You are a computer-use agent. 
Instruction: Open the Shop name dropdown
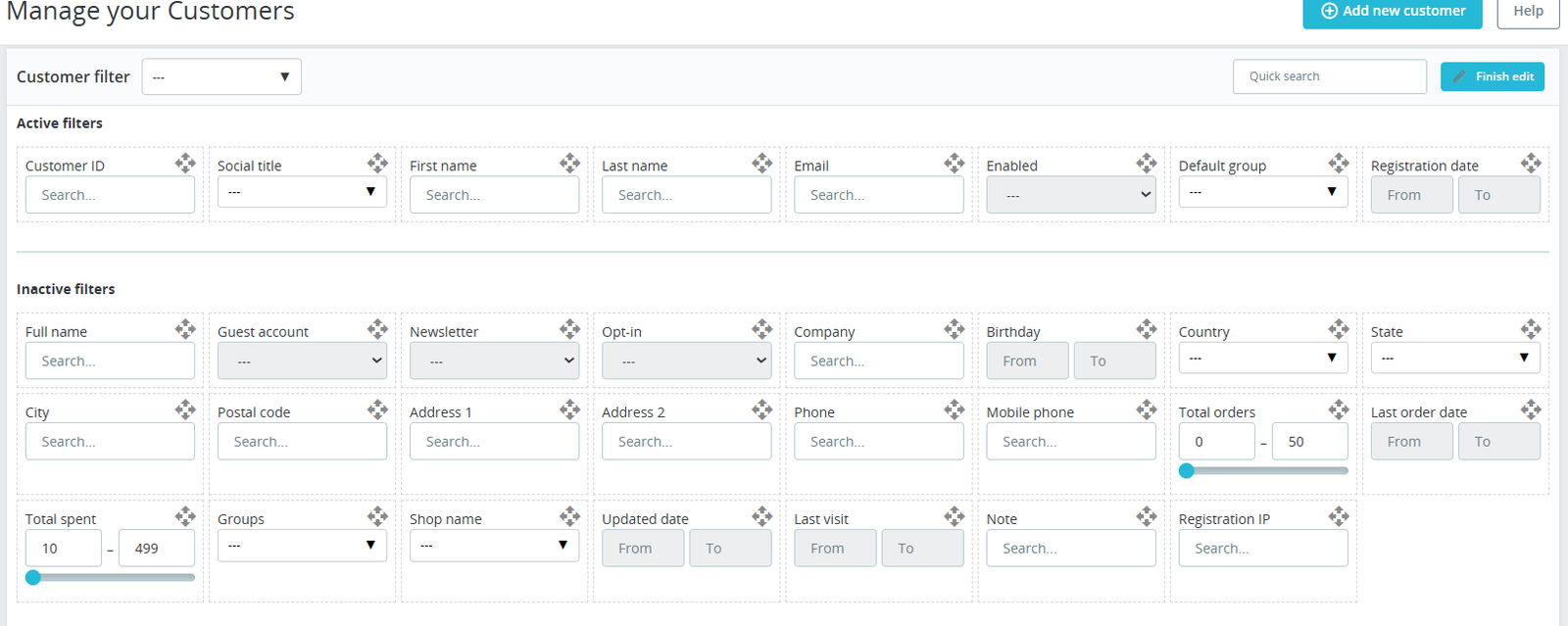[x=494, y=546]
